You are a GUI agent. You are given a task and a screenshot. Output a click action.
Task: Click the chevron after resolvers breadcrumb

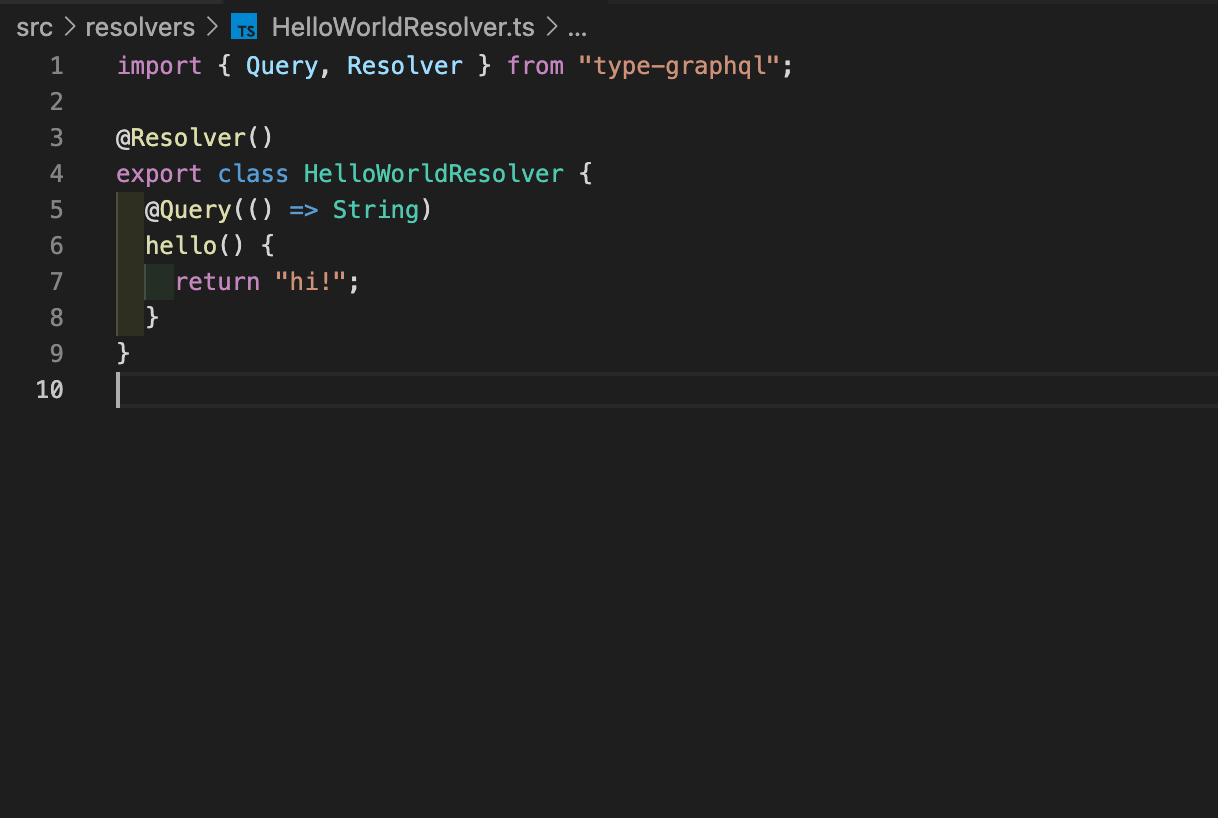click(x=211, y=27)
